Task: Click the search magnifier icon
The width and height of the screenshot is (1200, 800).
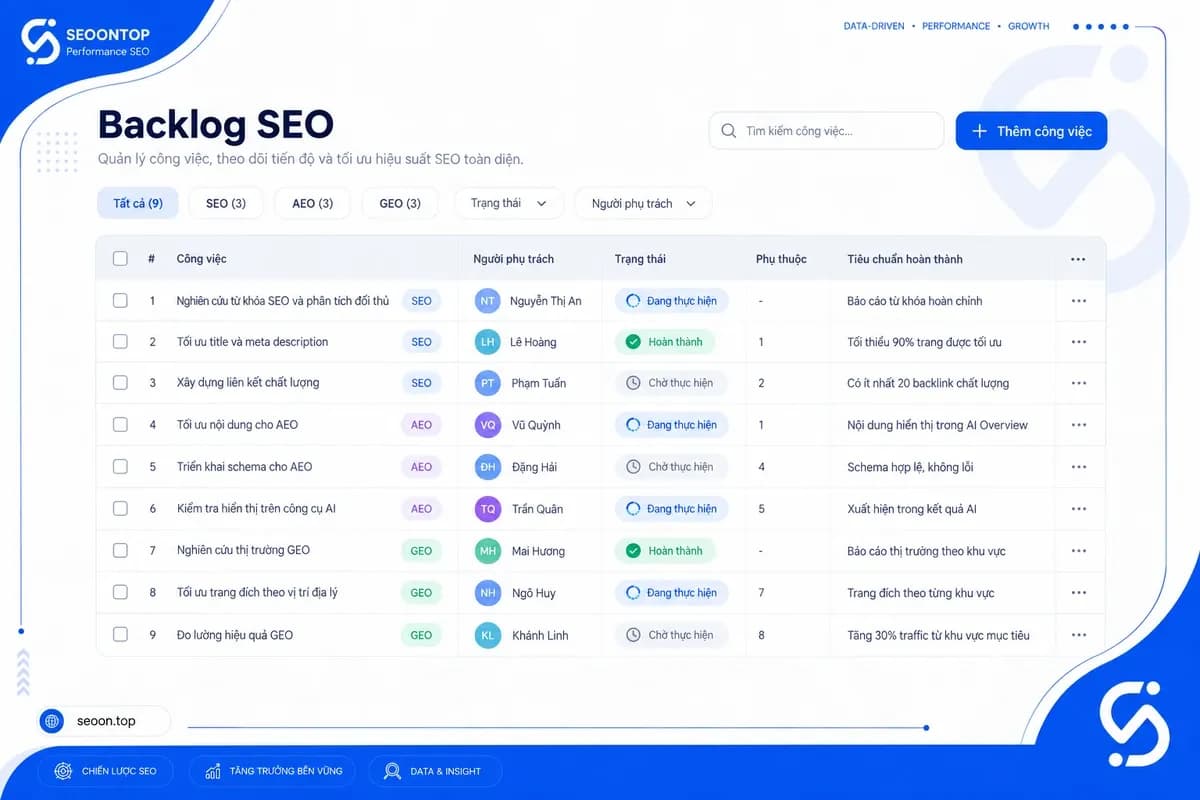Action: [x=728, y=131]
